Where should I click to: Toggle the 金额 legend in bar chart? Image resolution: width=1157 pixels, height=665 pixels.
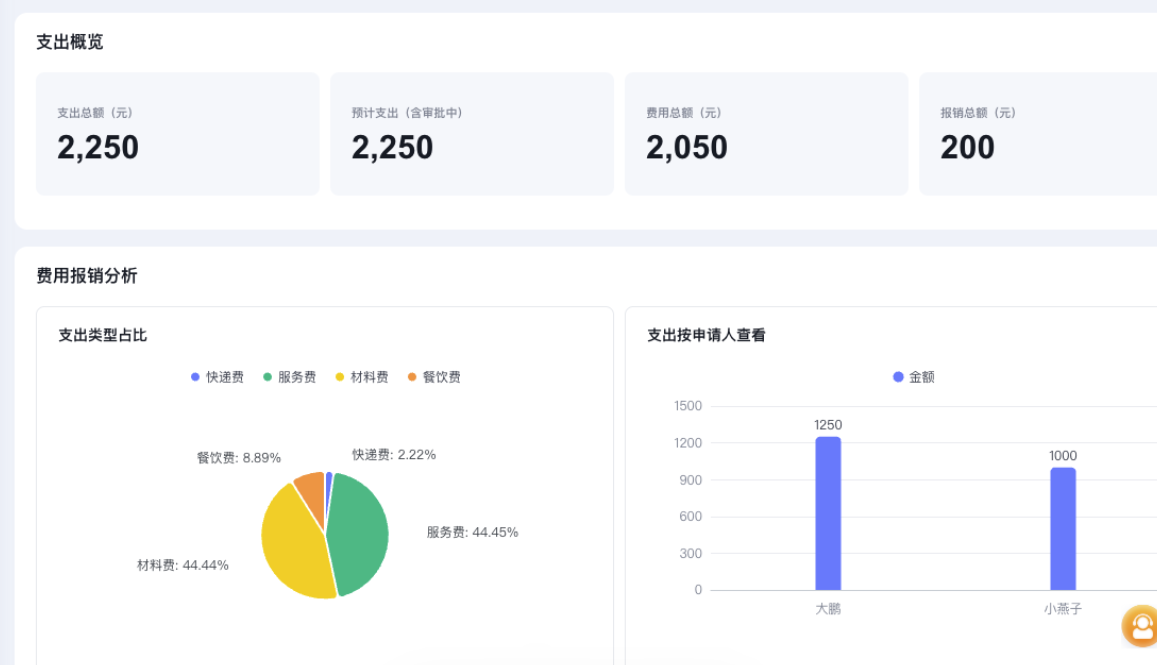tap(913, 377)
